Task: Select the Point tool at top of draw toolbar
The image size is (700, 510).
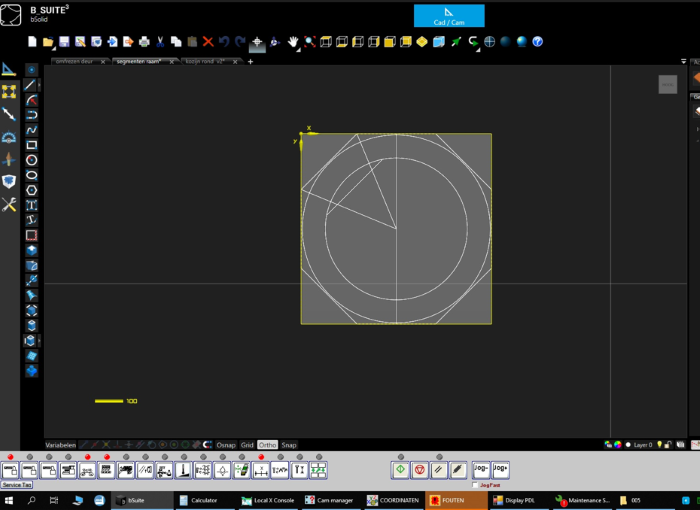Action: (31, 70)
